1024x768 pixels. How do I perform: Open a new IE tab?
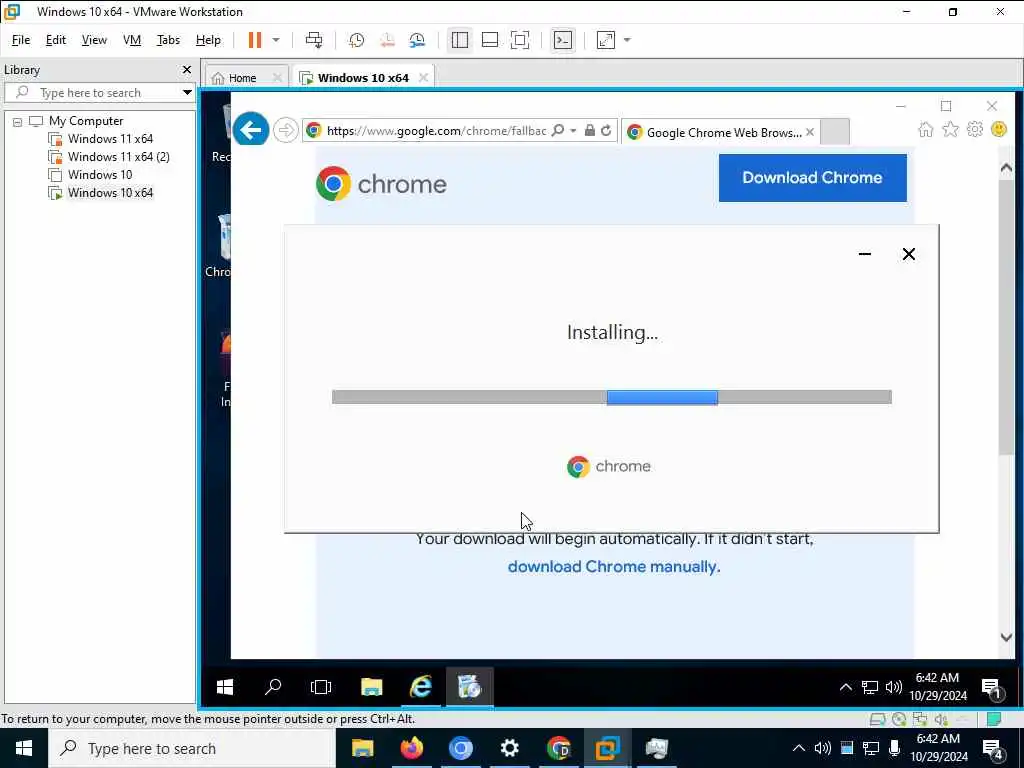coord(835,132)
